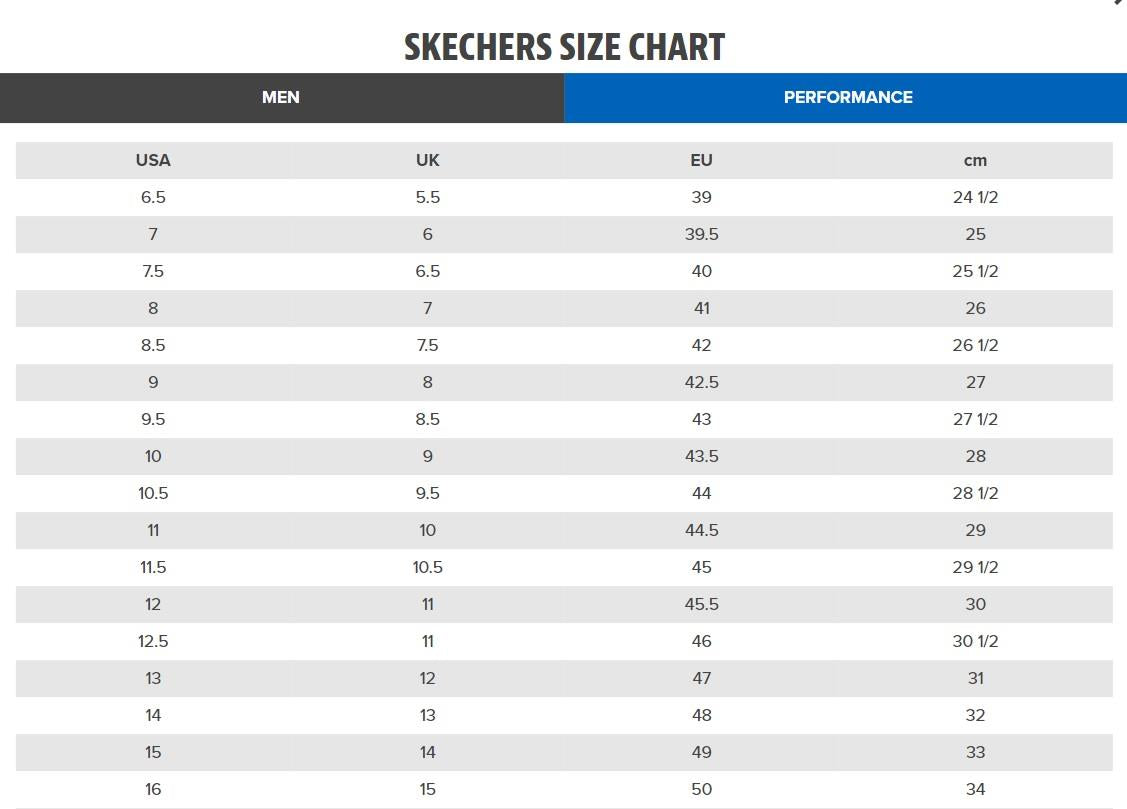Click USA size 14 row
Image resolution: width=1127 pixels, height=809 pixels.
pos(152,715)
